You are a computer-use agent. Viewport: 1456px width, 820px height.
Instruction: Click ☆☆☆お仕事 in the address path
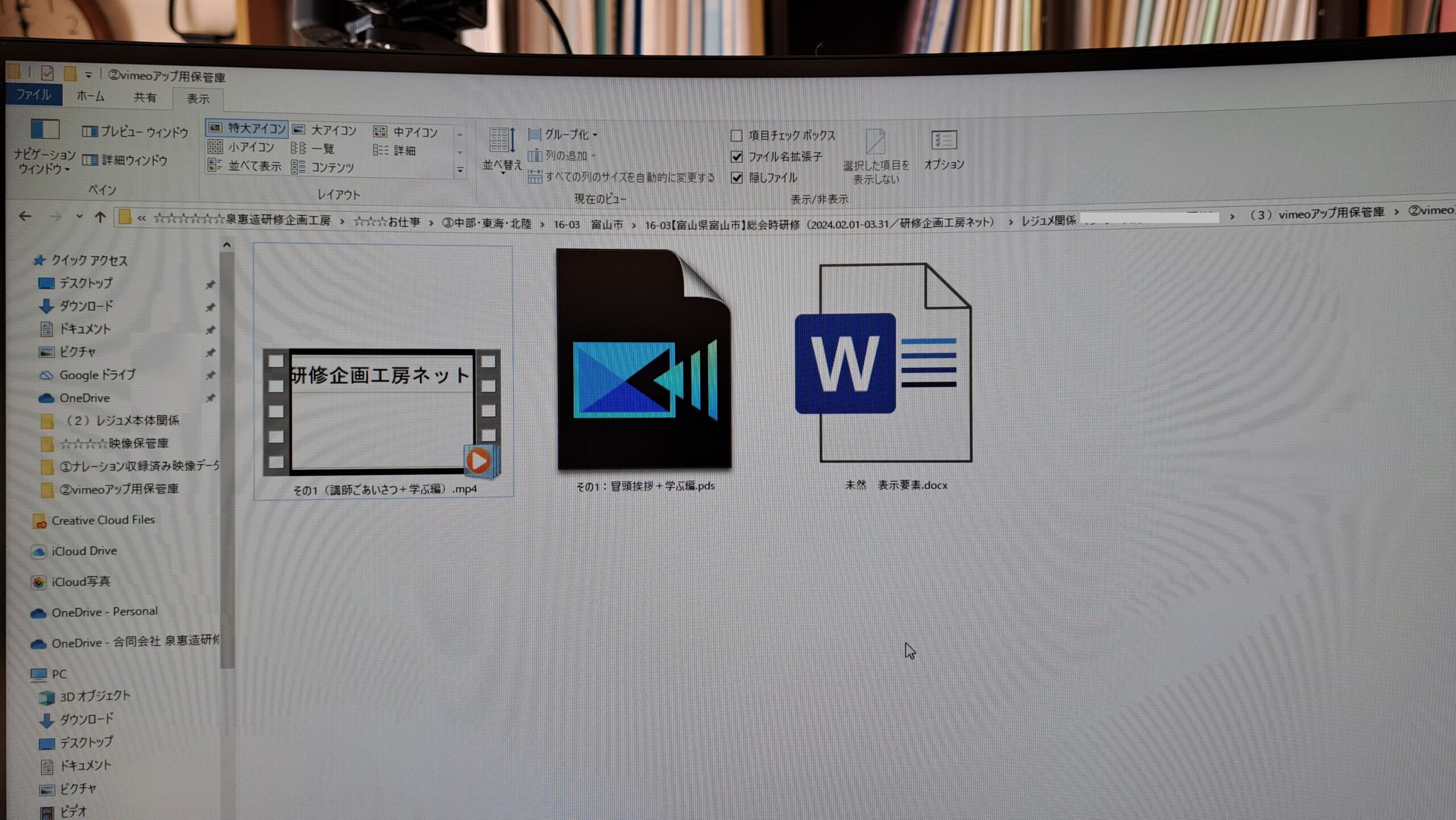tap(387, 222)
